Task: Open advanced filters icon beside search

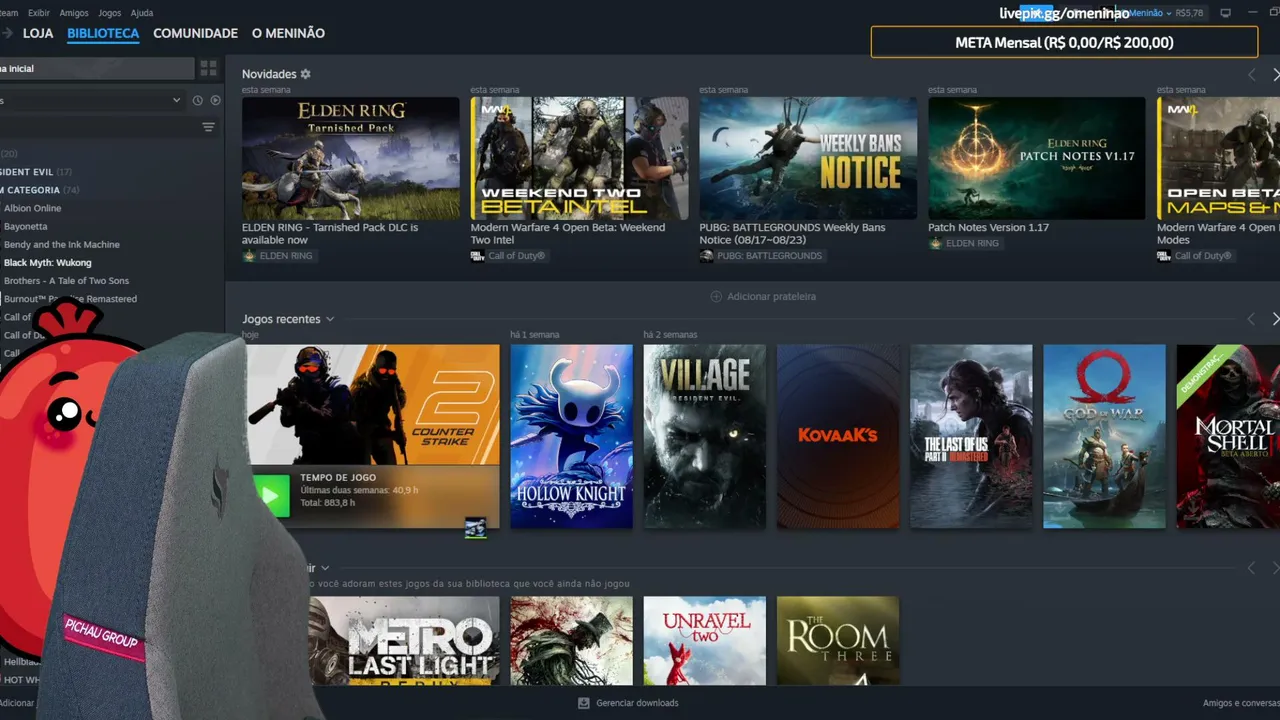Action: 208,127
